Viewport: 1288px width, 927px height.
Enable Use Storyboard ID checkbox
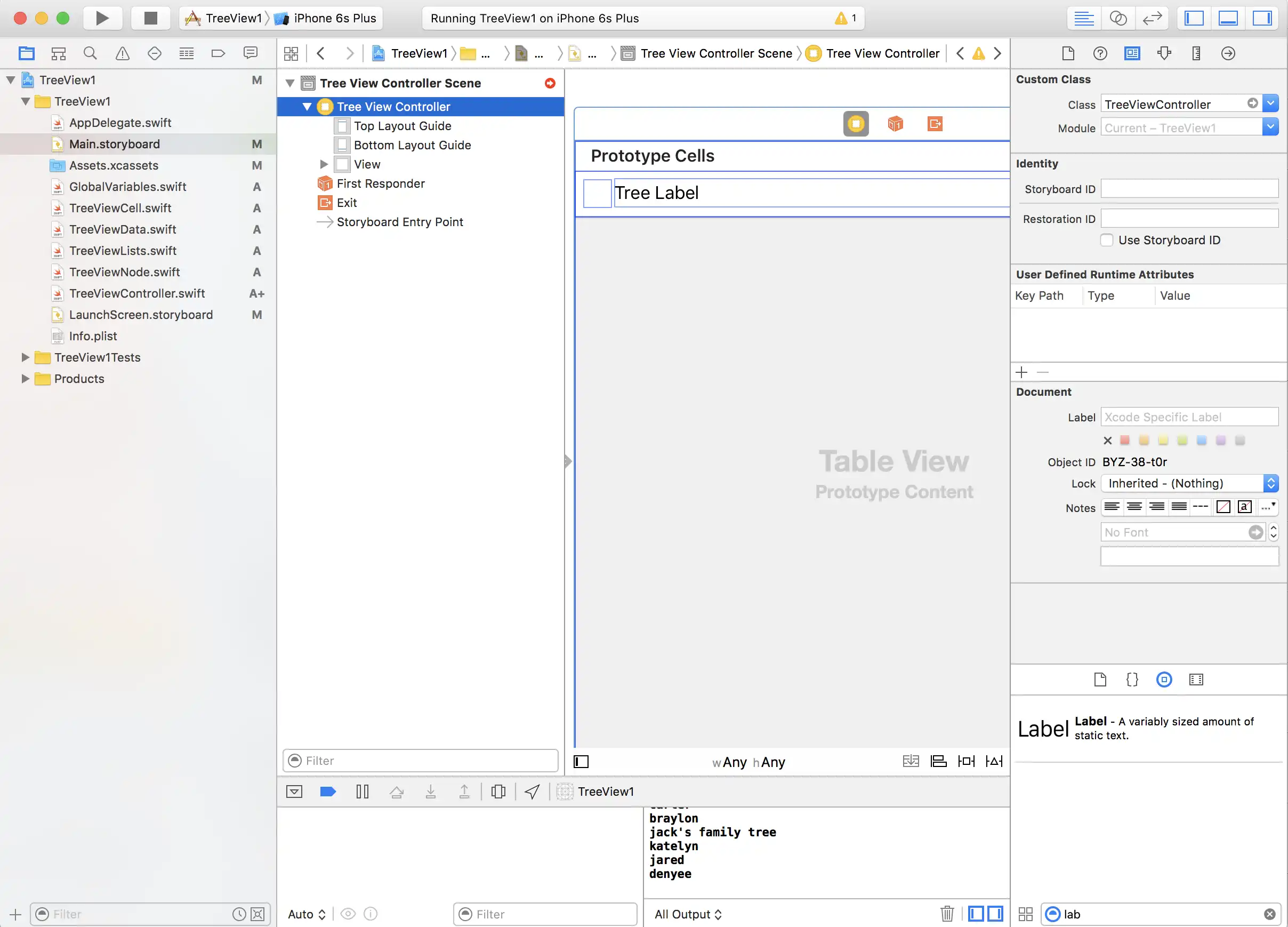1106,240
